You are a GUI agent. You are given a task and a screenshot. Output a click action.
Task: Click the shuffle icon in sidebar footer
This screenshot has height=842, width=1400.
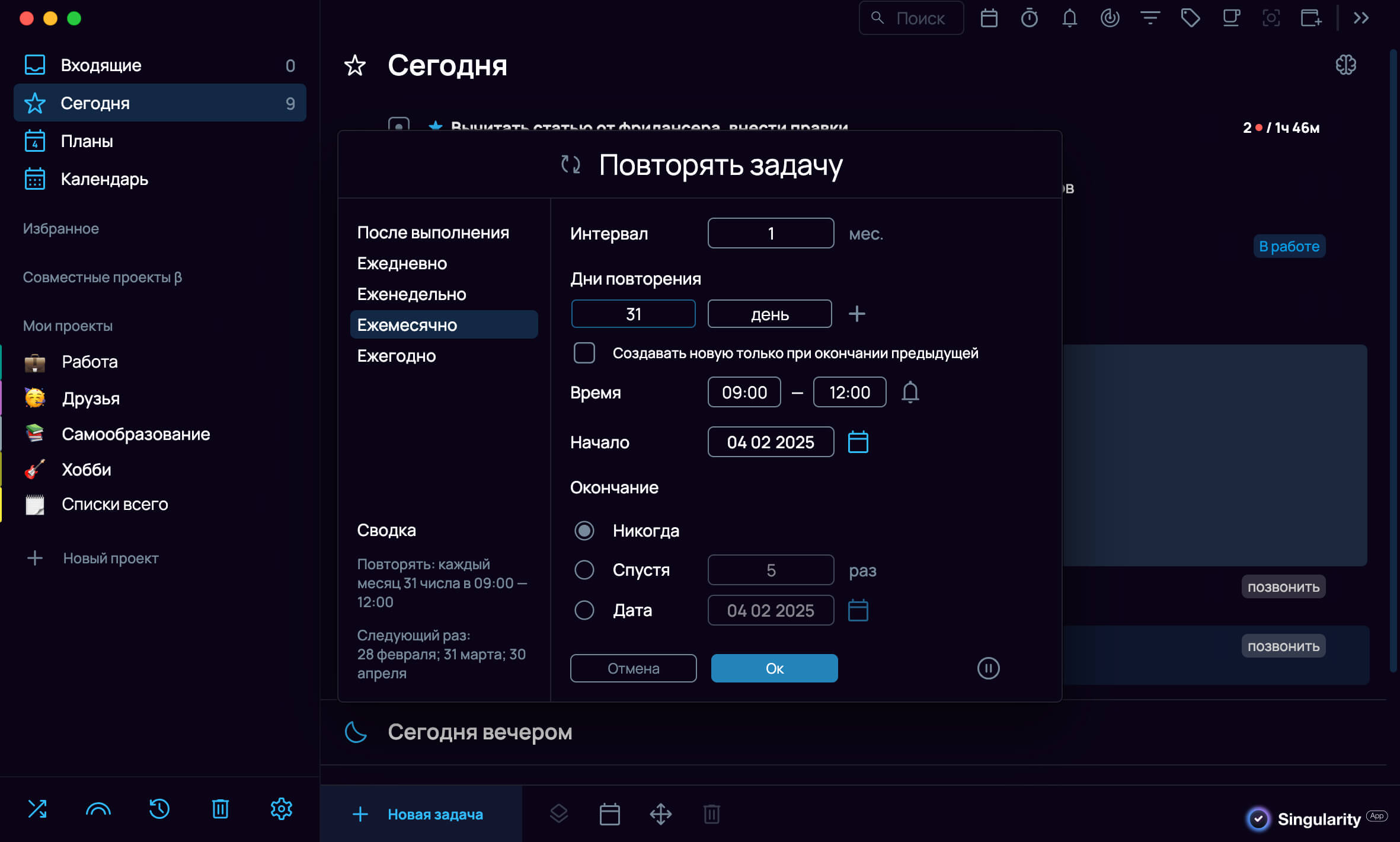[x=37, y=809]
